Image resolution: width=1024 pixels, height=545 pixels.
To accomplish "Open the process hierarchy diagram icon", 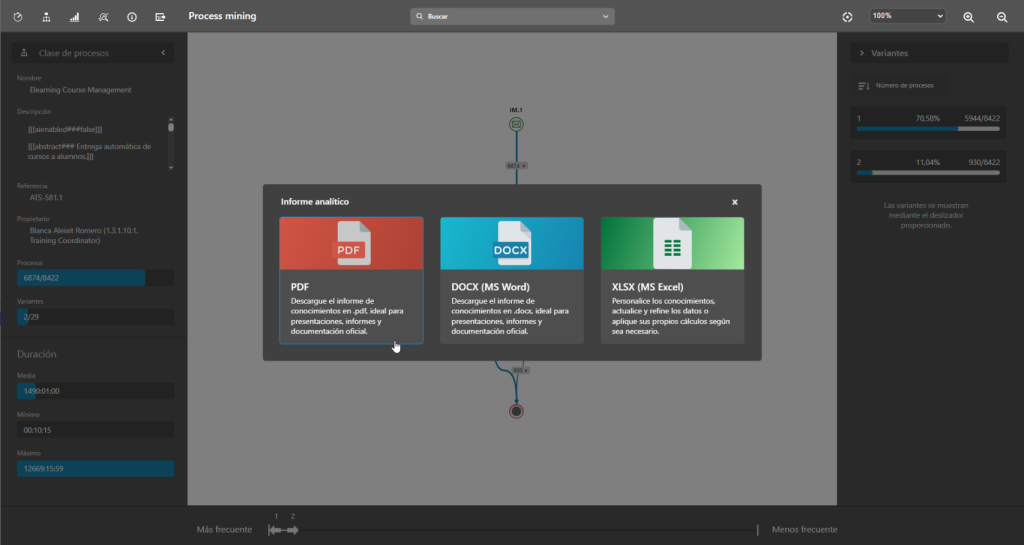I will [46, 17].
